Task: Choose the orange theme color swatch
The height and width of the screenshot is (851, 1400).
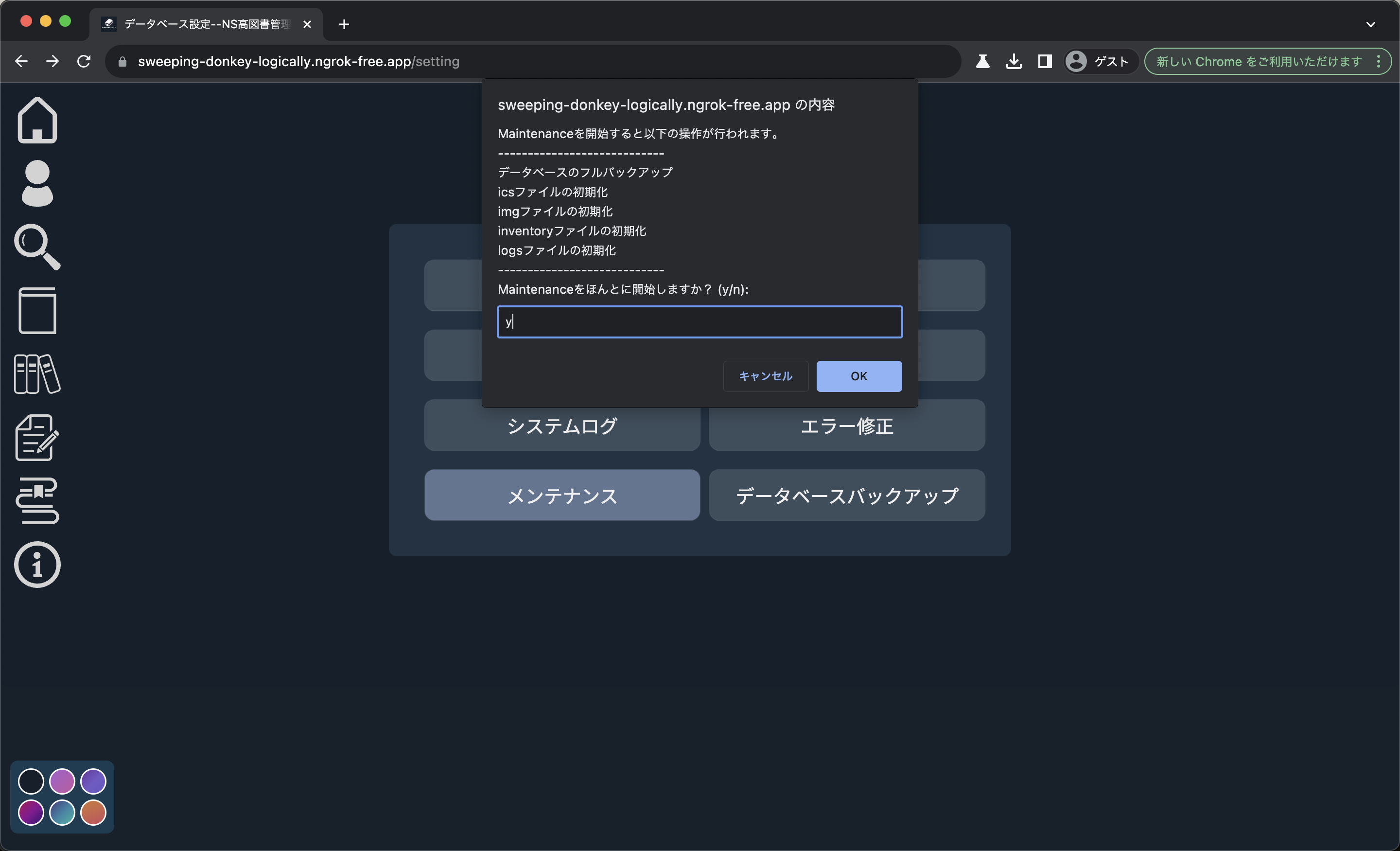Action: coord(93,813)
